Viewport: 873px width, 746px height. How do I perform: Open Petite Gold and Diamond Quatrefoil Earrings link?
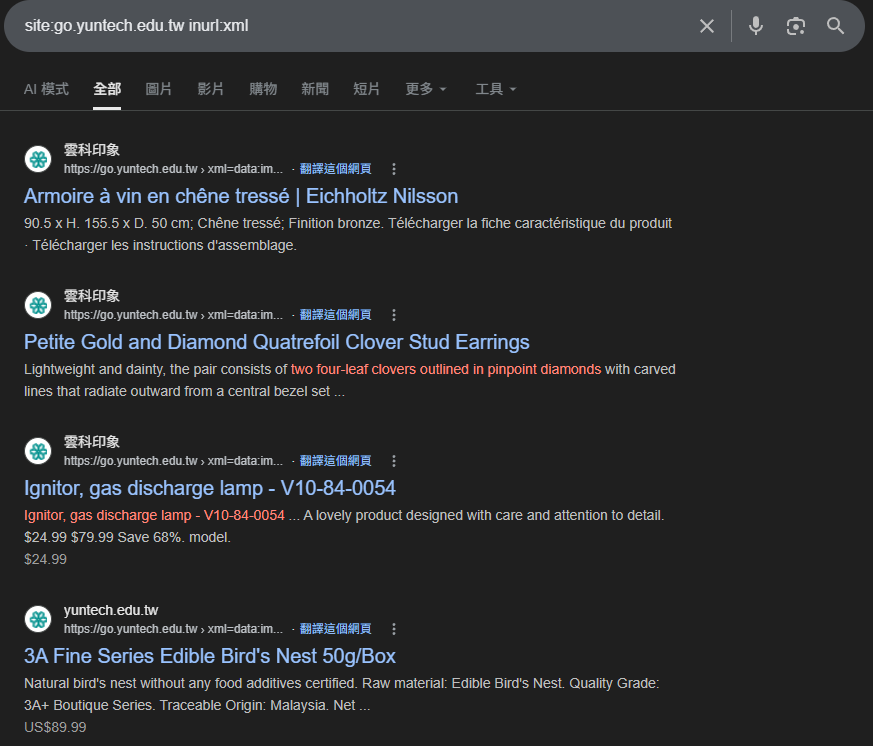tap(277, 342)
